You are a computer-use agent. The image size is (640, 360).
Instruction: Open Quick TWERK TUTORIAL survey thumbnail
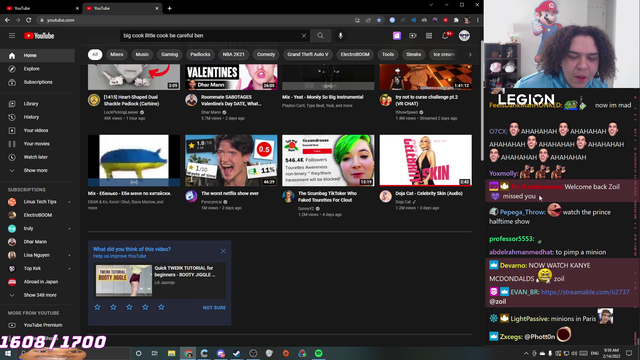(x=124, y=280)
